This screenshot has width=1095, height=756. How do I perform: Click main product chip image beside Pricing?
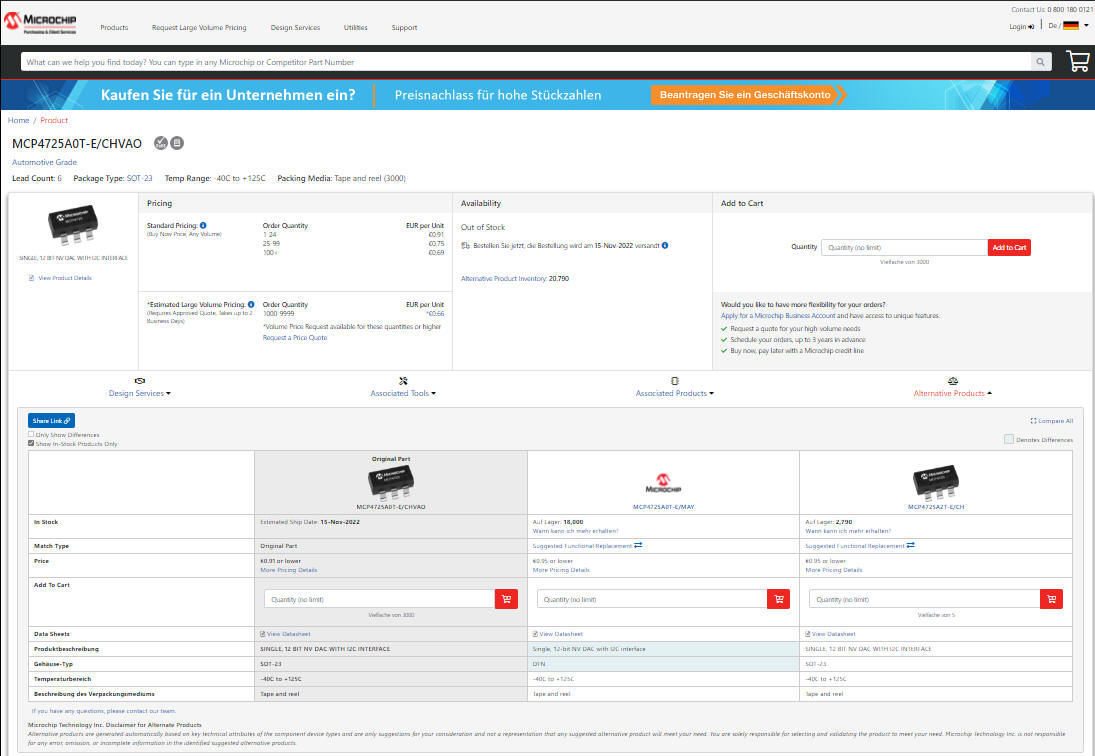73,225
